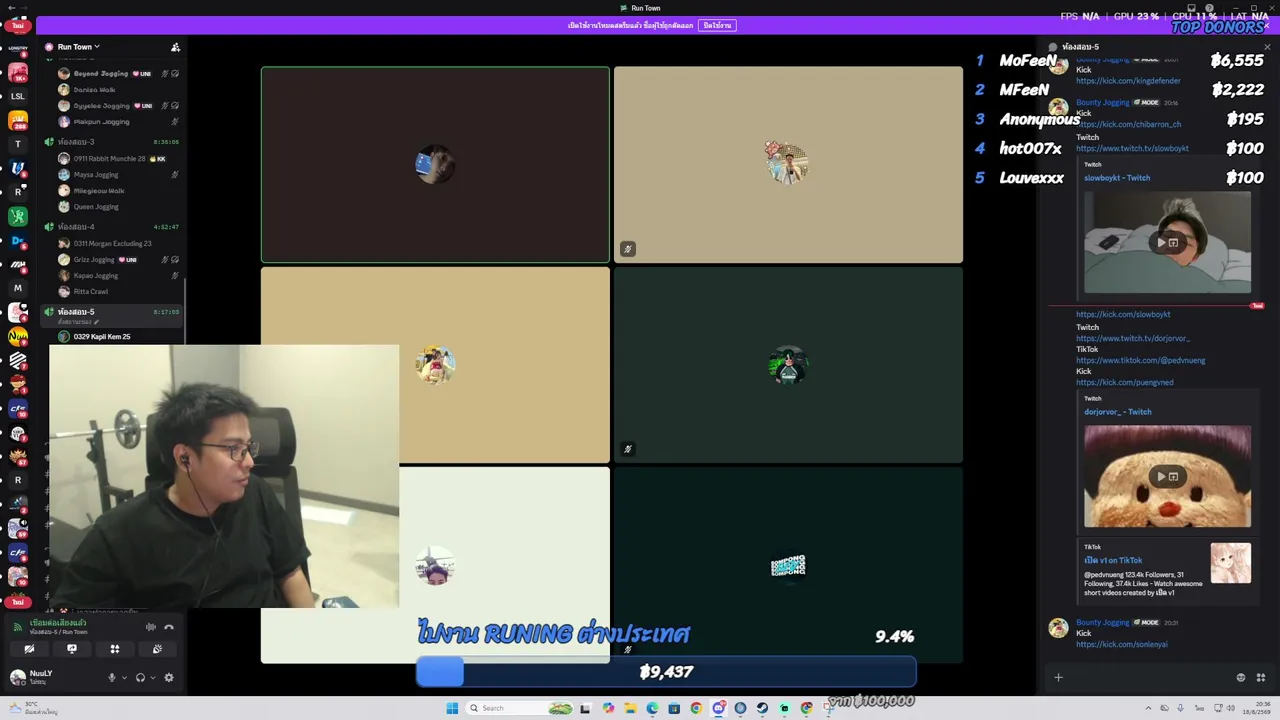This screenshot has height=720, width=1280.
Task: Close the ห้องสอบ-5 chat panel
Action: (1267, 47)
